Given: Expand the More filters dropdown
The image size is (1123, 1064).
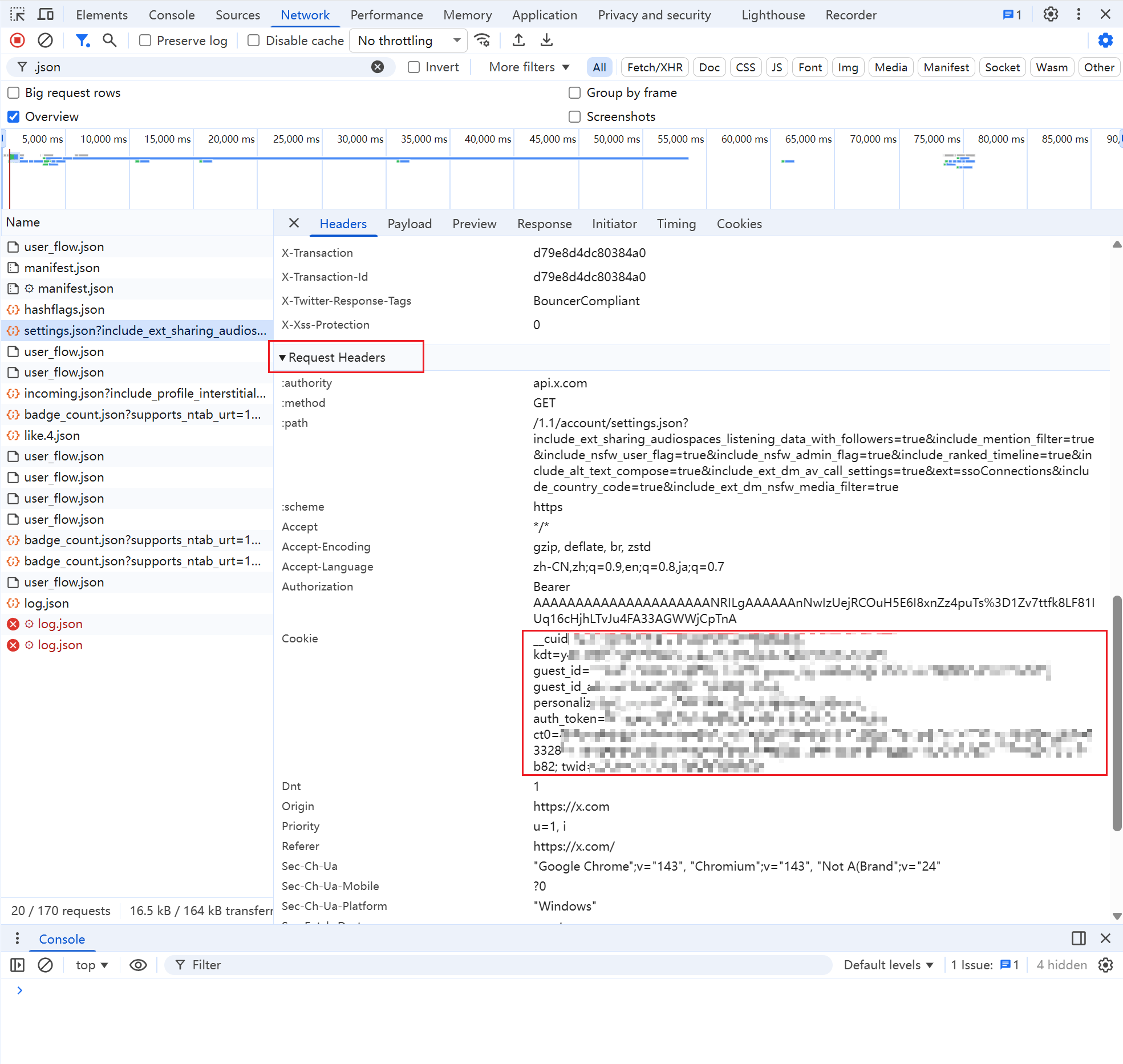Looking at the screenshot, I should pyautogui.click(x=529, y=67).
